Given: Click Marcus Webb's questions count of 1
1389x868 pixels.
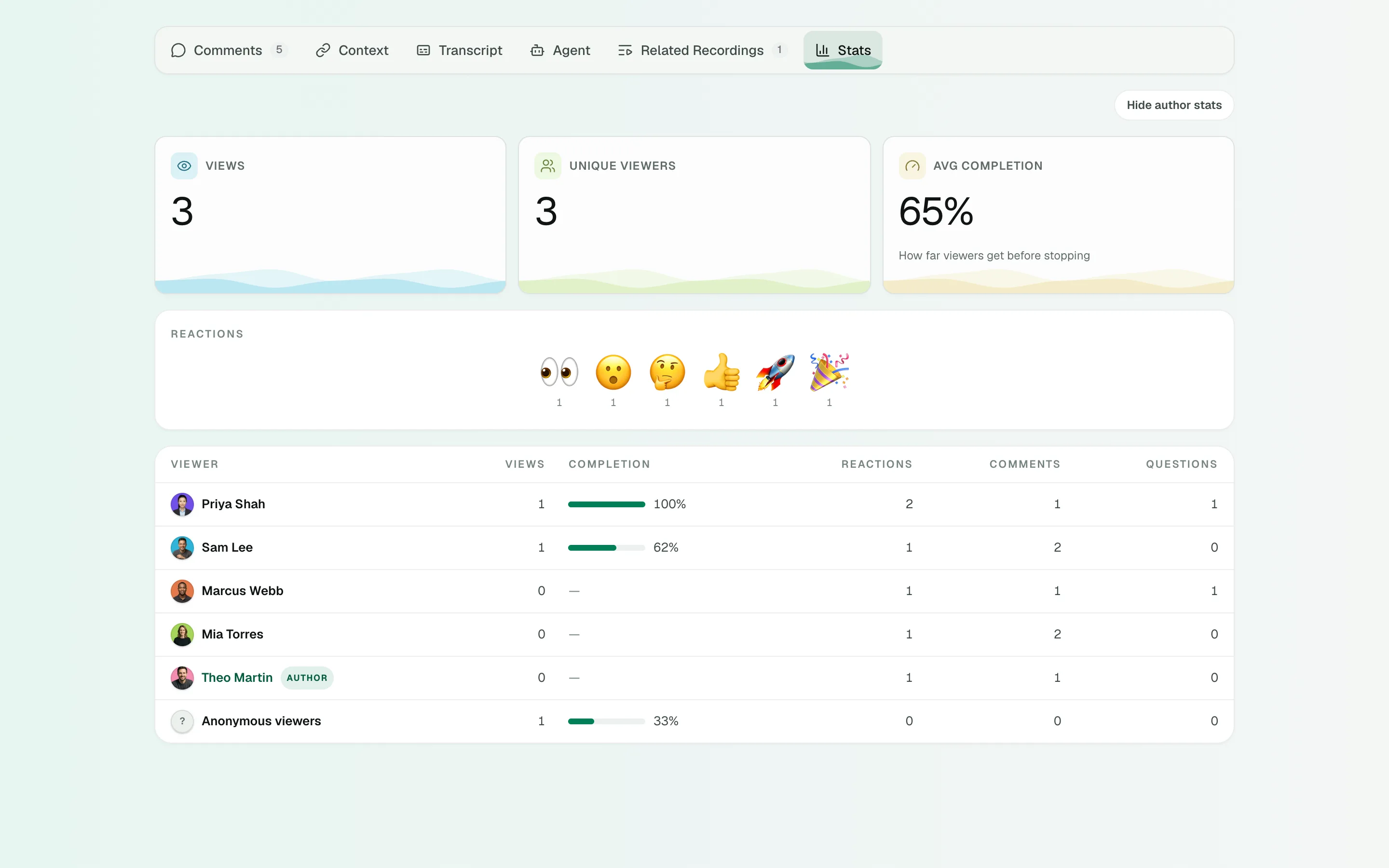Looking at the screenshot, I should [x=1214, y=591].
